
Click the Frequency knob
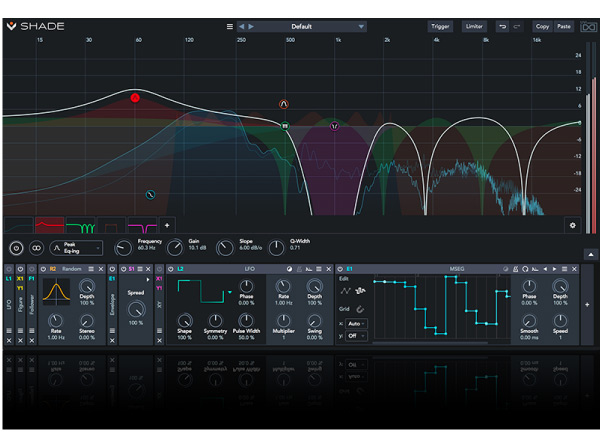point(123,248)
